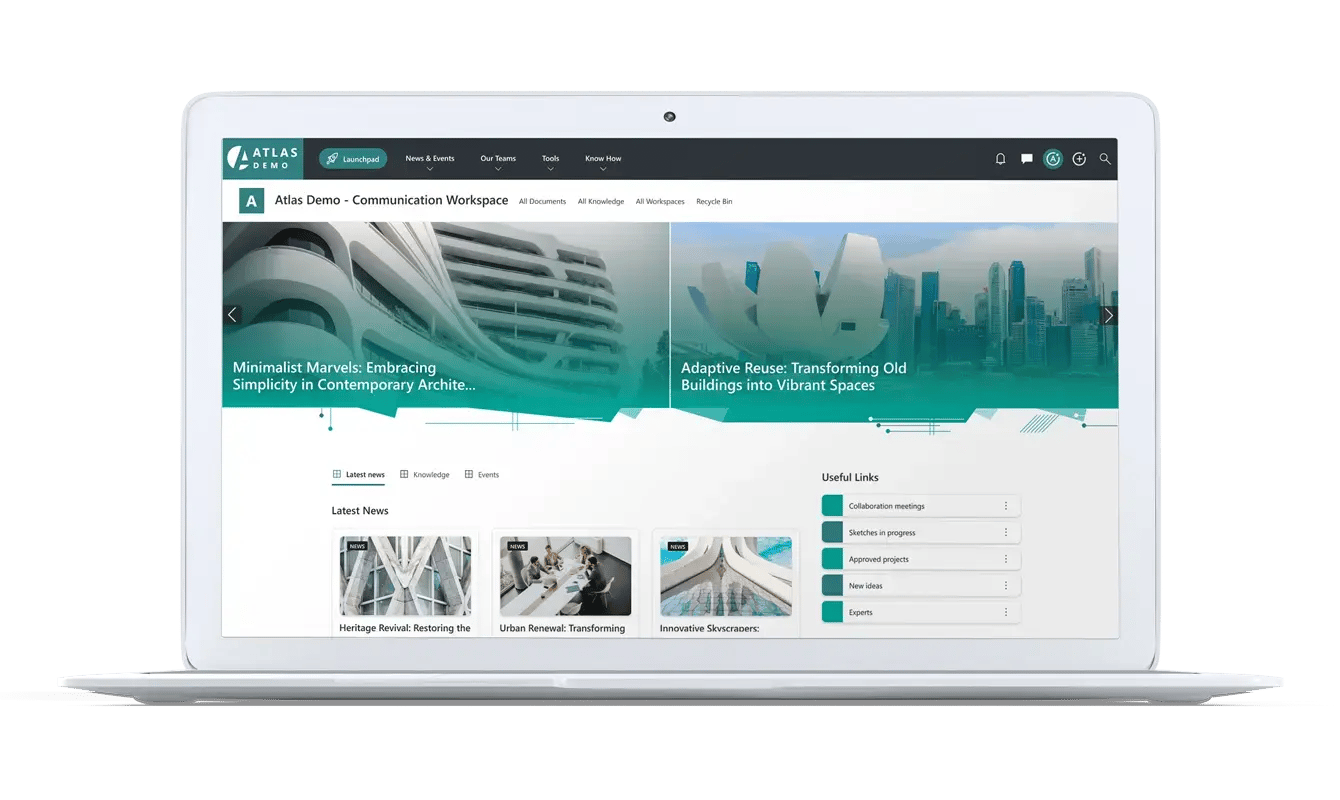Click the Urban Renewal: Transforming headline

click(x=562, y=628)
